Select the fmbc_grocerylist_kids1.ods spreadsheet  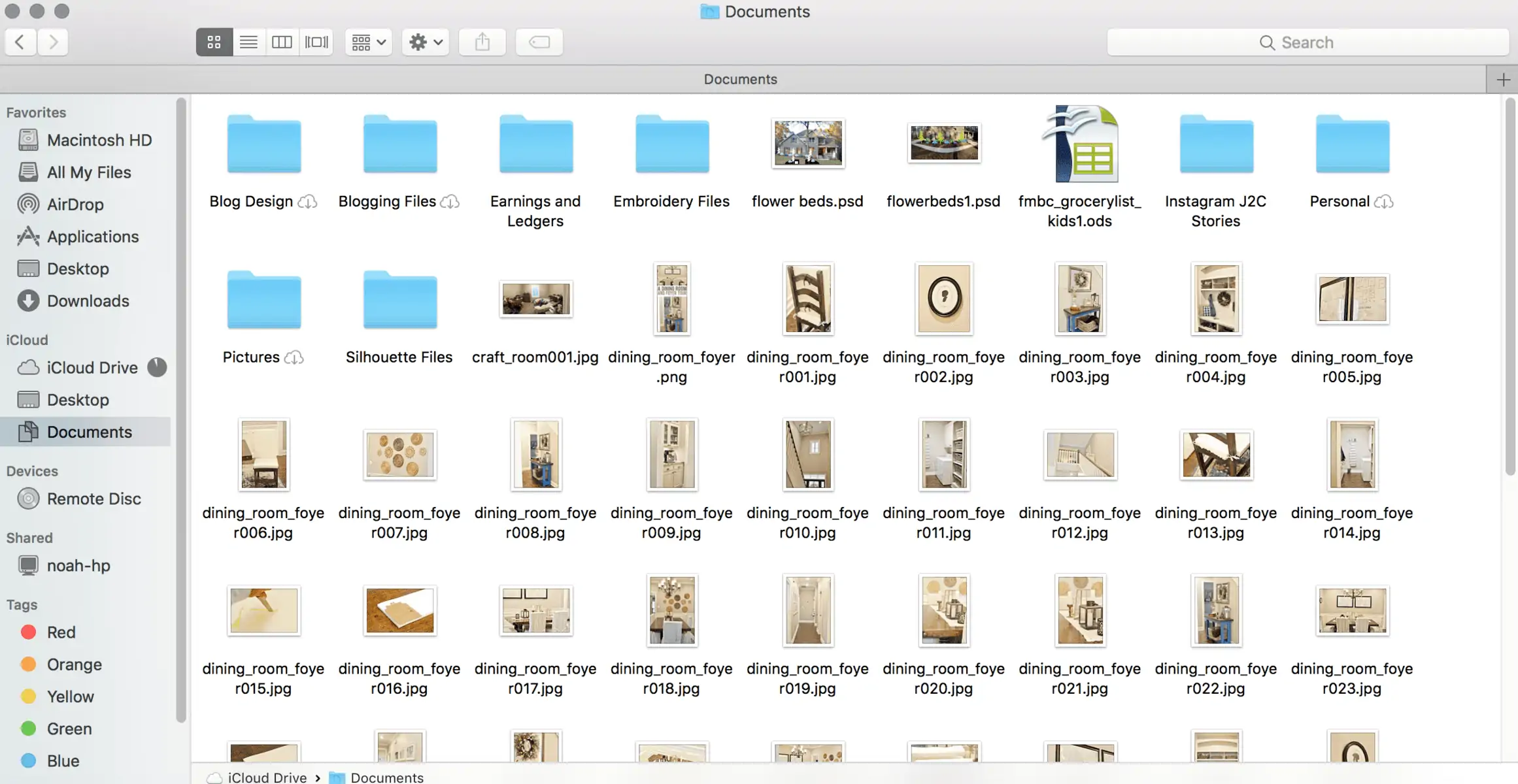click(1080, 144)
